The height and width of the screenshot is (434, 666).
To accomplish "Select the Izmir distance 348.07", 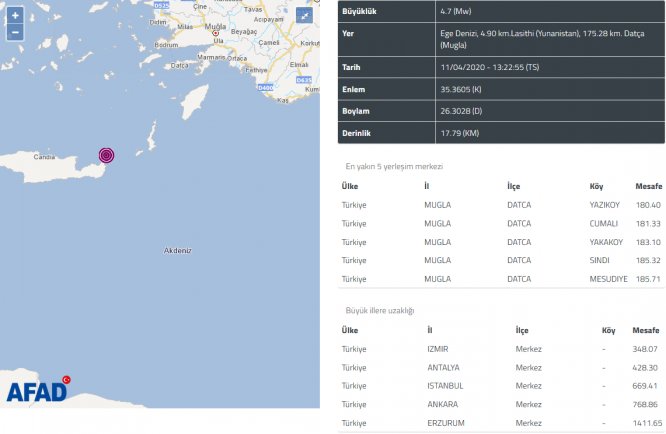I will [645, 349].
